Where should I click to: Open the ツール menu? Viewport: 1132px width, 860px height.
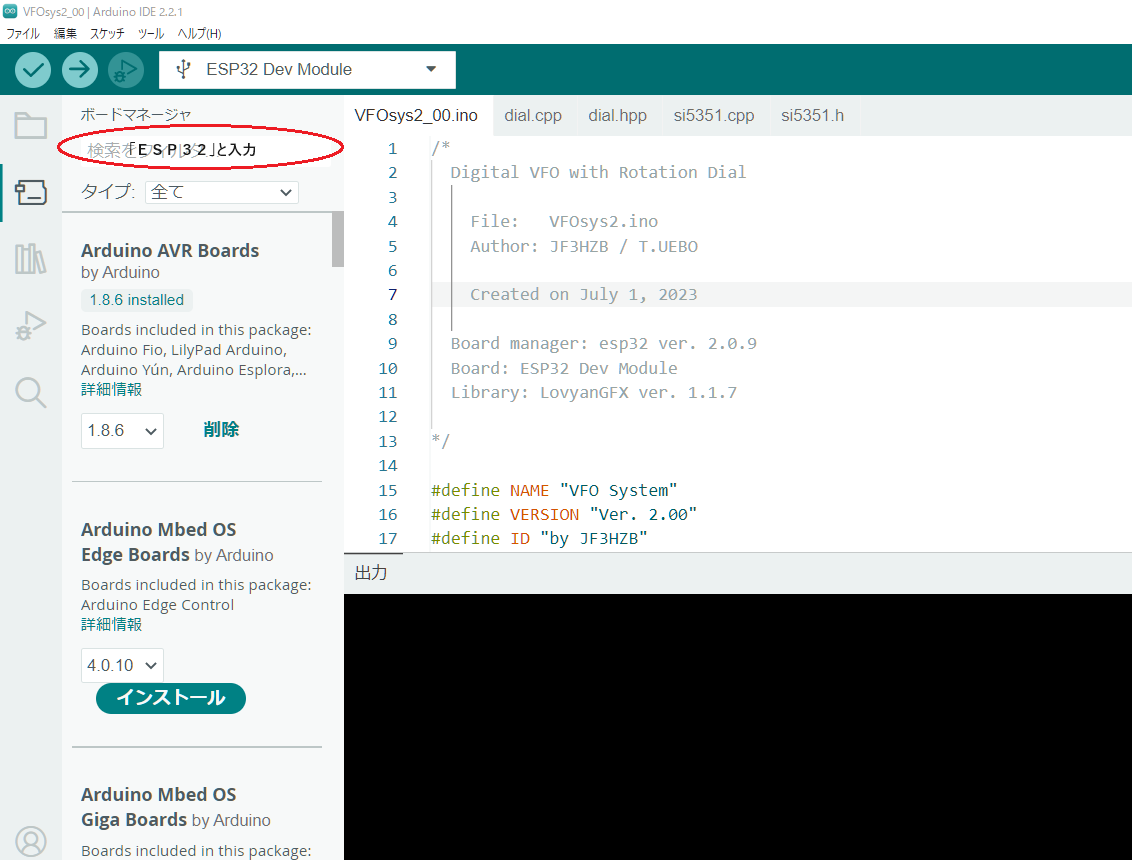[151, 33]
